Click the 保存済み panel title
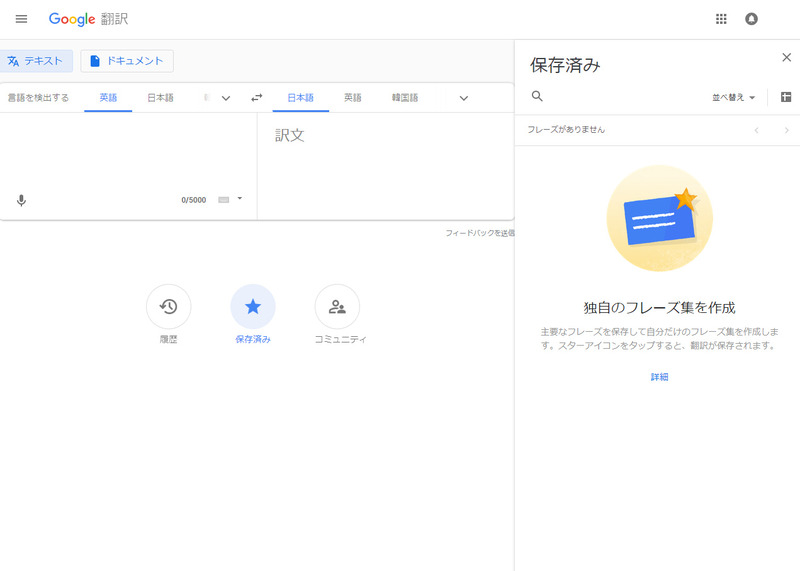Viewport: 800px width, 571px height. [565, 65]
